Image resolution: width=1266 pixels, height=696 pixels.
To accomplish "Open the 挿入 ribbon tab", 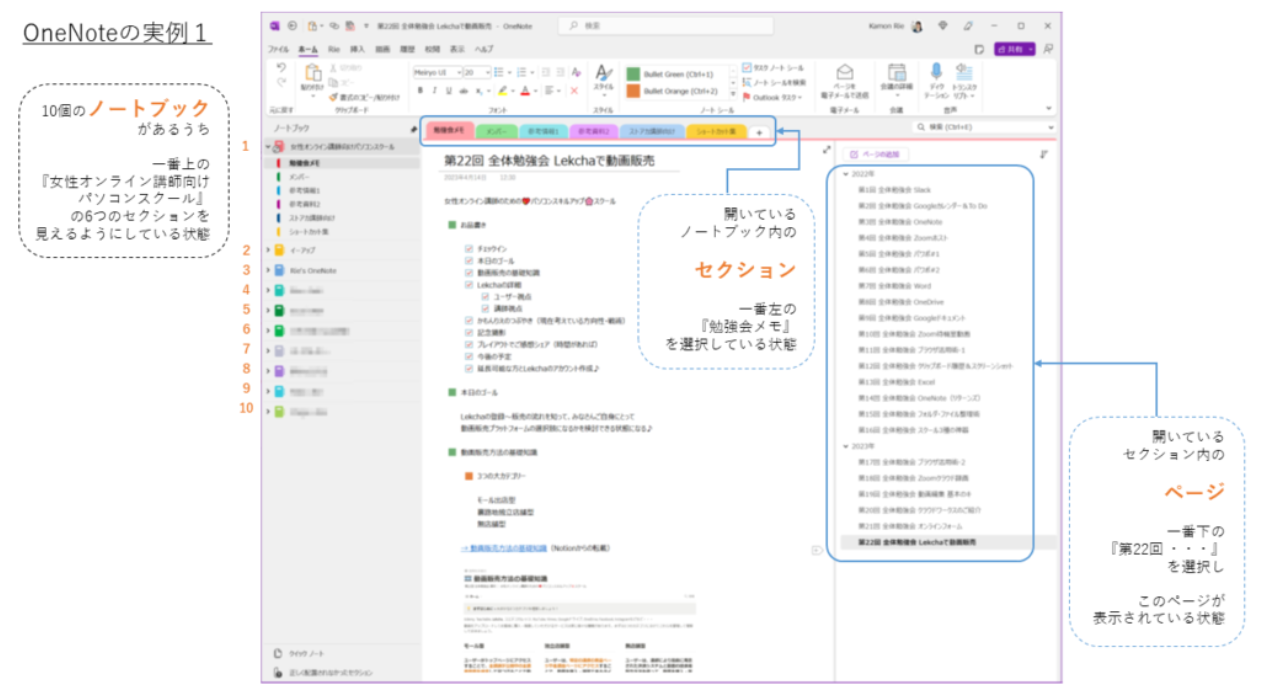I will pos(357,48).
